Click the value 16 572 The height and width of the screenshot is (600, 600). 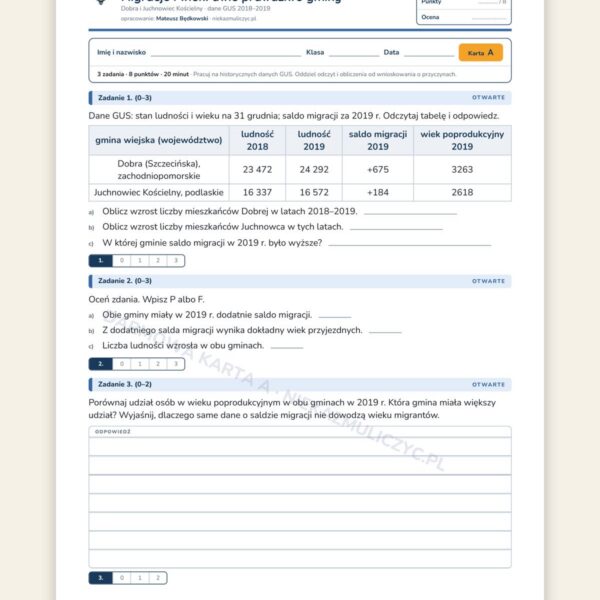pos(314,192)
